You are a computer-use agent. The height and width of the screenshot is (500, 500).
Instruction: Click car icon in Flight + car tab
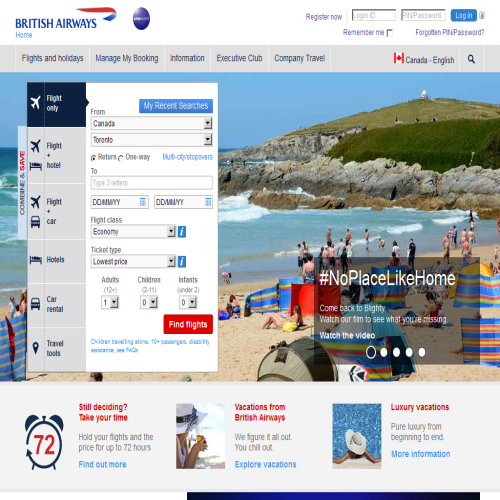36,222
